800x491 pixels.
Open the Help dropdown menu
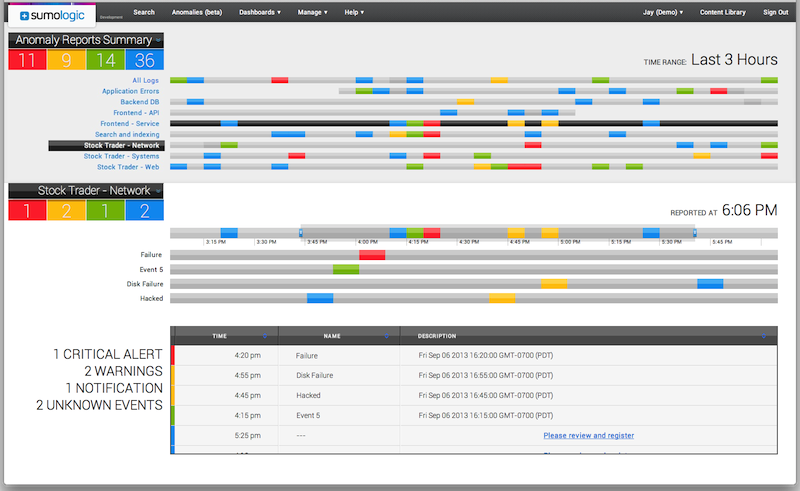click(x=354, y=12)
